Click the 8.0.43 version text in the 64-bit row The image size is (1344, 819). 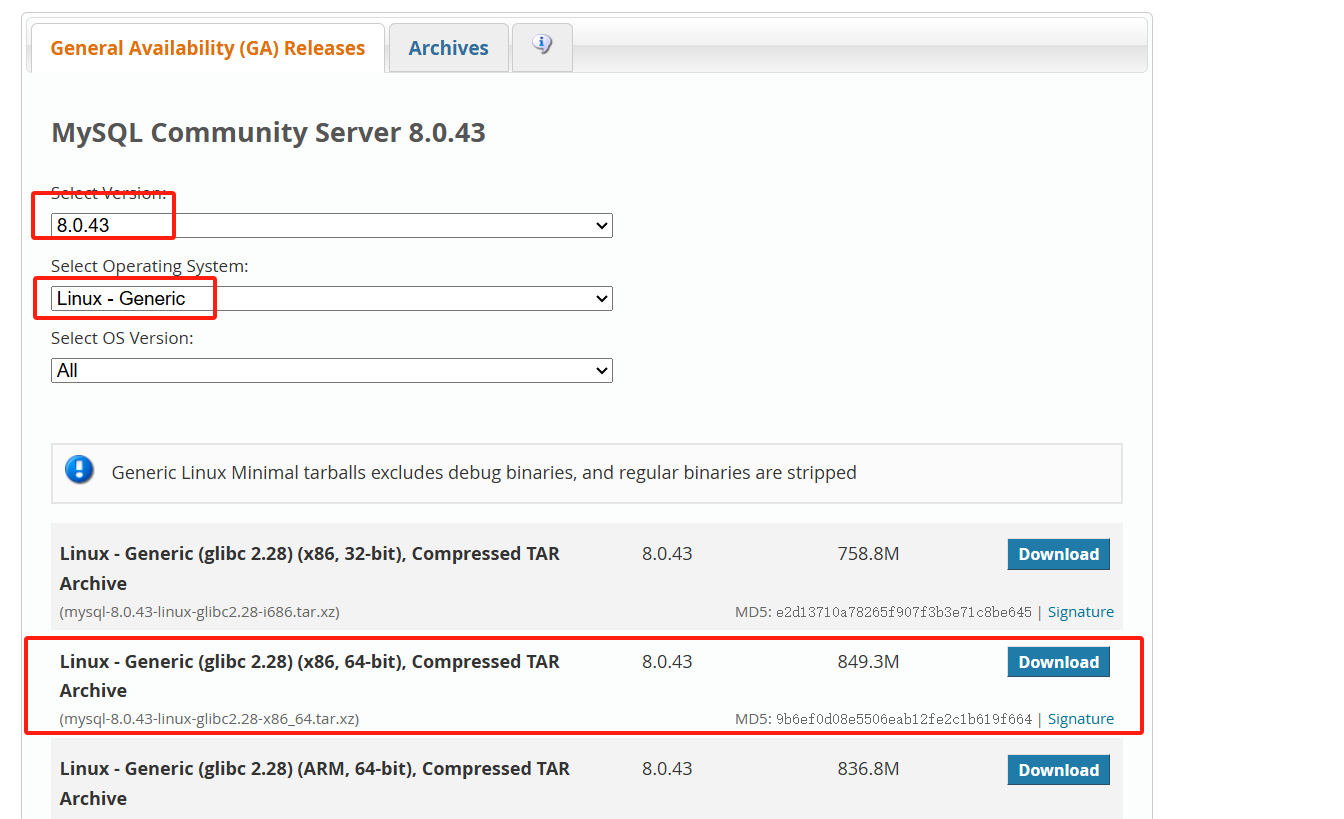(667, 661)
